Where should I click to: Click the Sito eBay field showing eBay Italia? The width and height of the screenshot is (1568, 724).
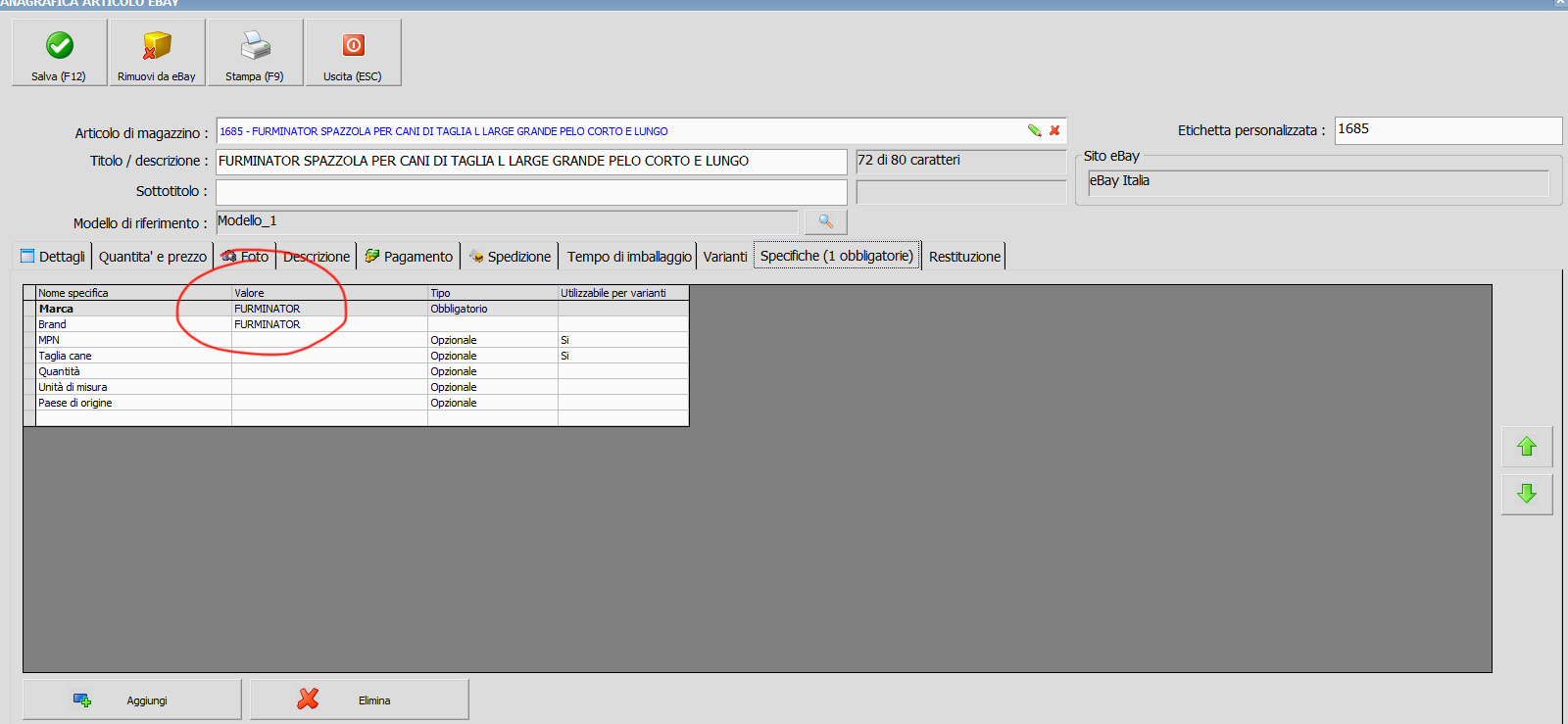pyautogui.click(x=1318, y=182)
